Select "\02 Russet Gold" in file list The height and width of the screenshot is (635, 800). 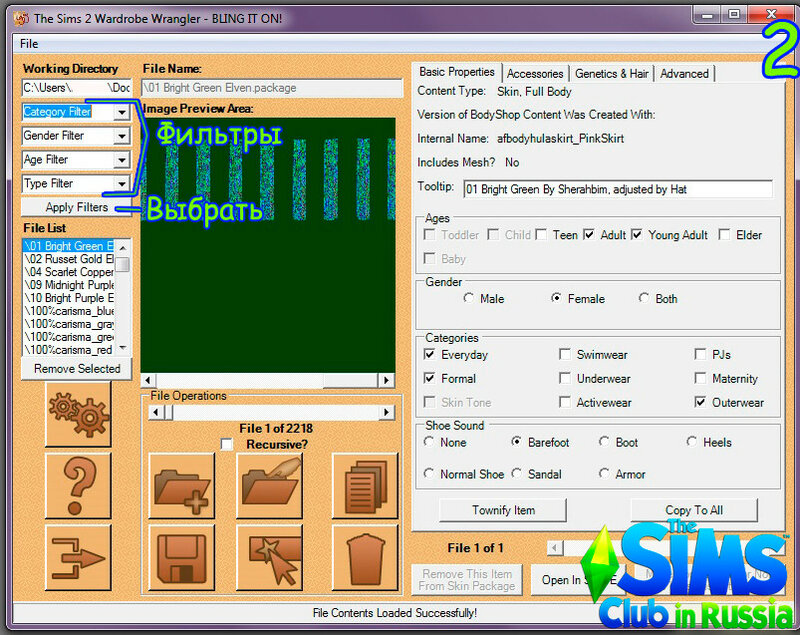point(69,259)
